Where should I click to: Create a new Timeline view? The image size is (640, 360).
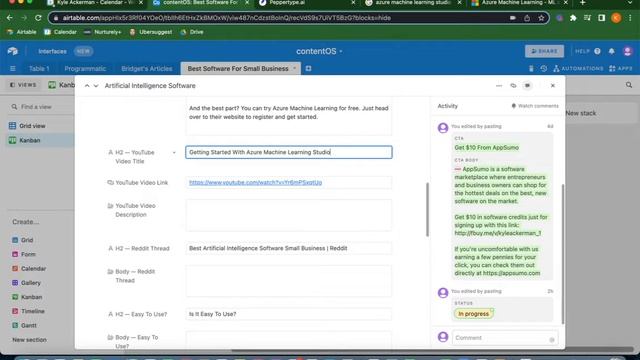[x=33, y=311]
